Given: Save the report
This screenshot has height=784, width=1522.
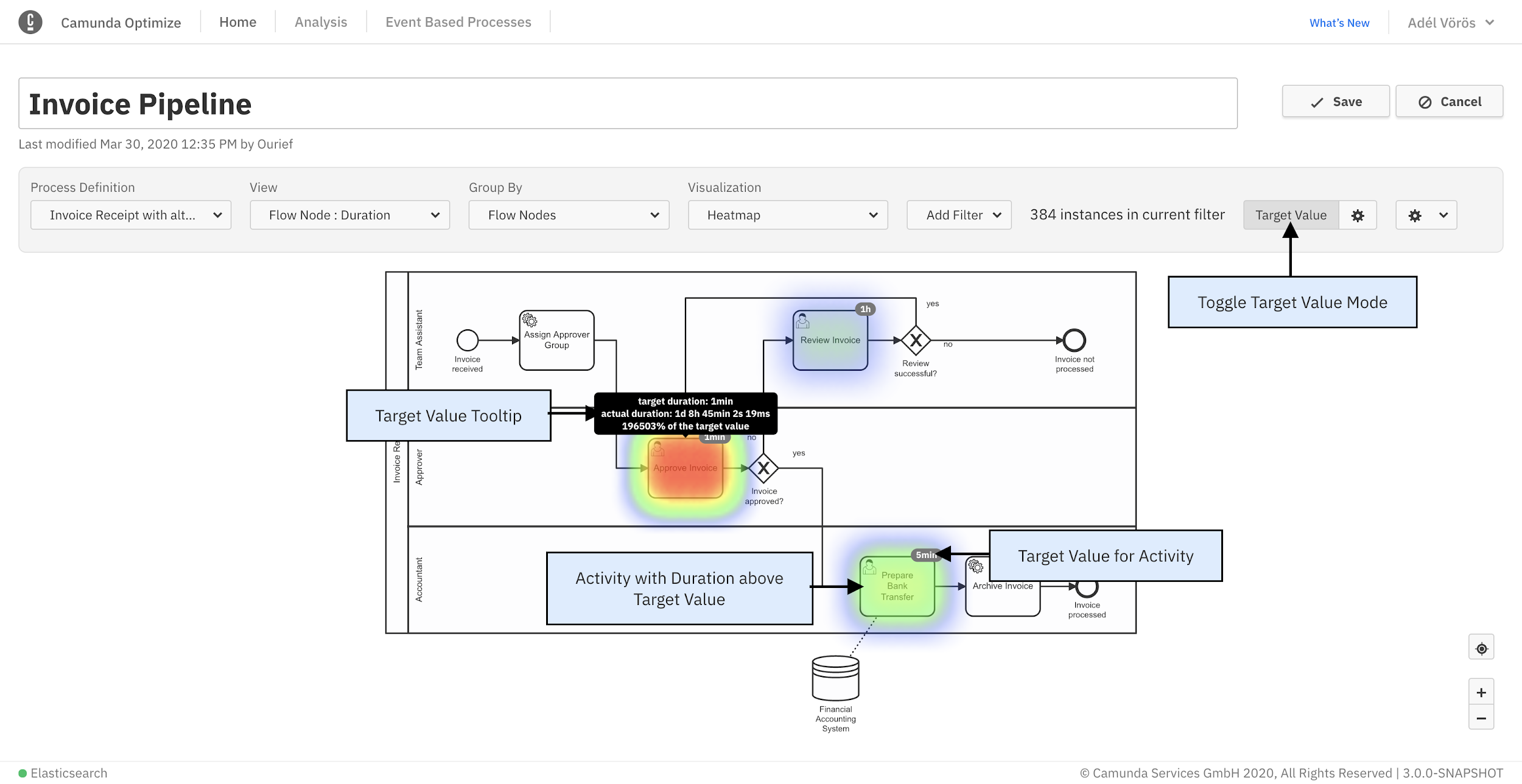Looking at the screenshot, I should click(x=1335, y=102).
